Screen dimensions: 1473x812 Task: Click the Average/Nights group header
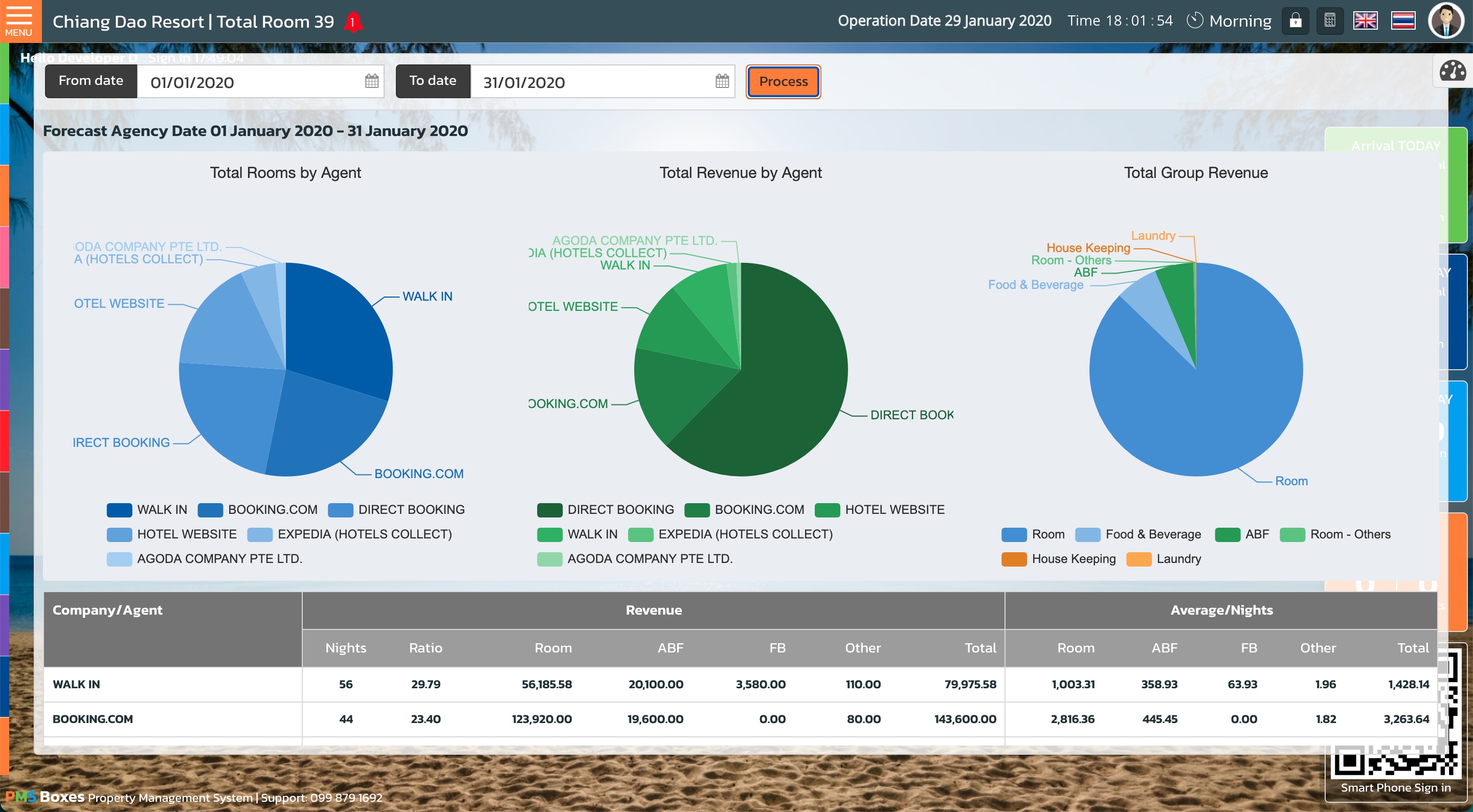click(x=1221, y=610)
